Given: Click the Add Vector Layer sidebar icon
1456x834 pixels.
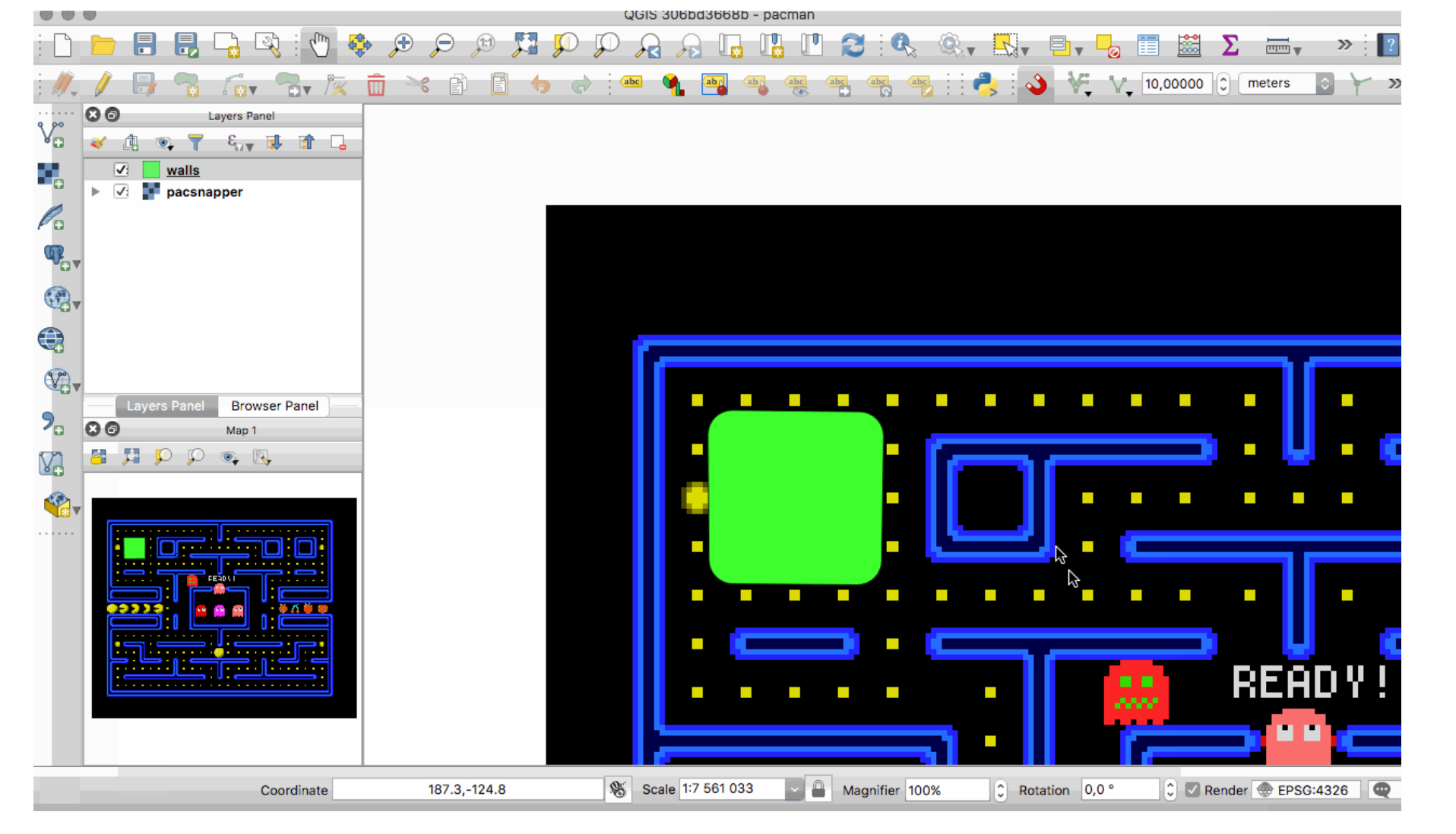Looking at the screenshot, I should click(52, 135).
